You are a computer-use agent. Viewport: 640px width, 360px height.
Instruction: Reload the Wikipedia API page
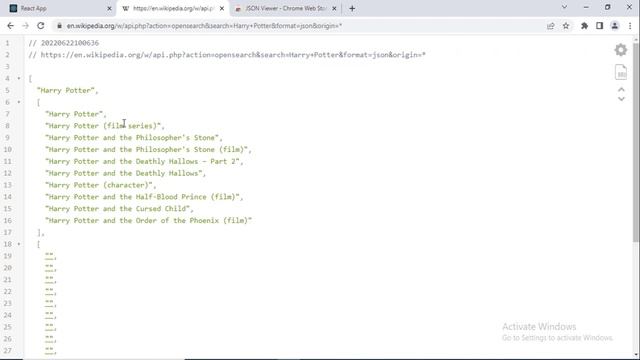40,26
